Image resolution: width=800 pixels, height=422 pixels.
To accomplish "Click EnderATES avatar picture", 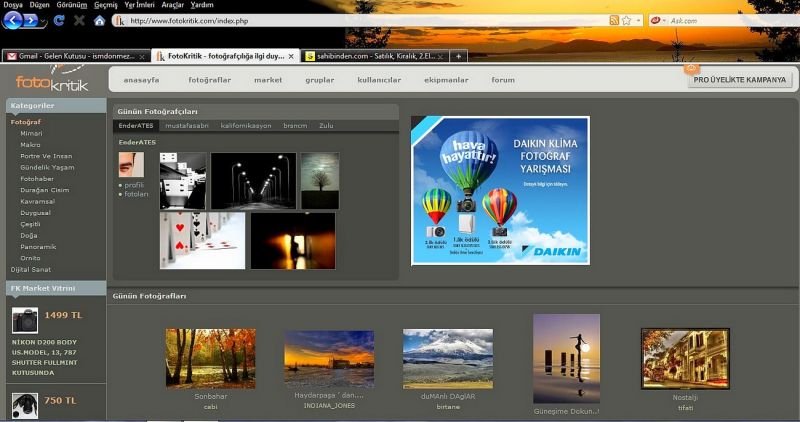I will pos(131,164).
